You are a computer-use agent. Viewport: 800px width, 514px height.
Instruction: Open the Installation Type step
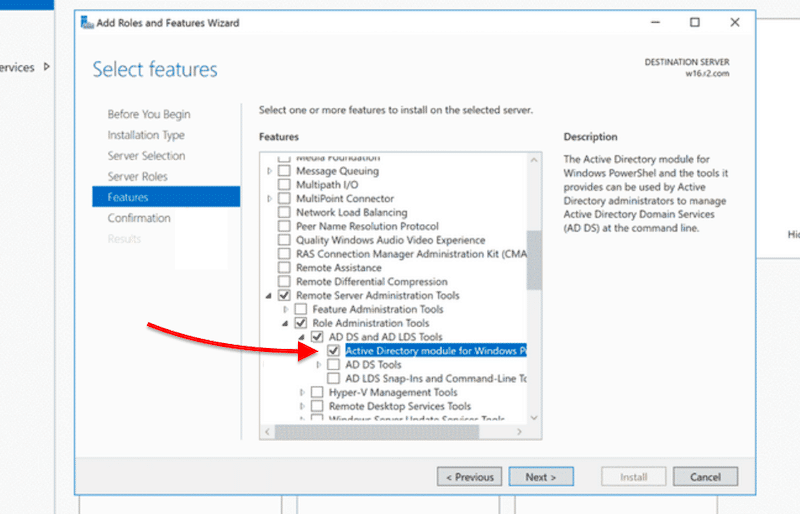pyautogui.click(x=146, y=135)
